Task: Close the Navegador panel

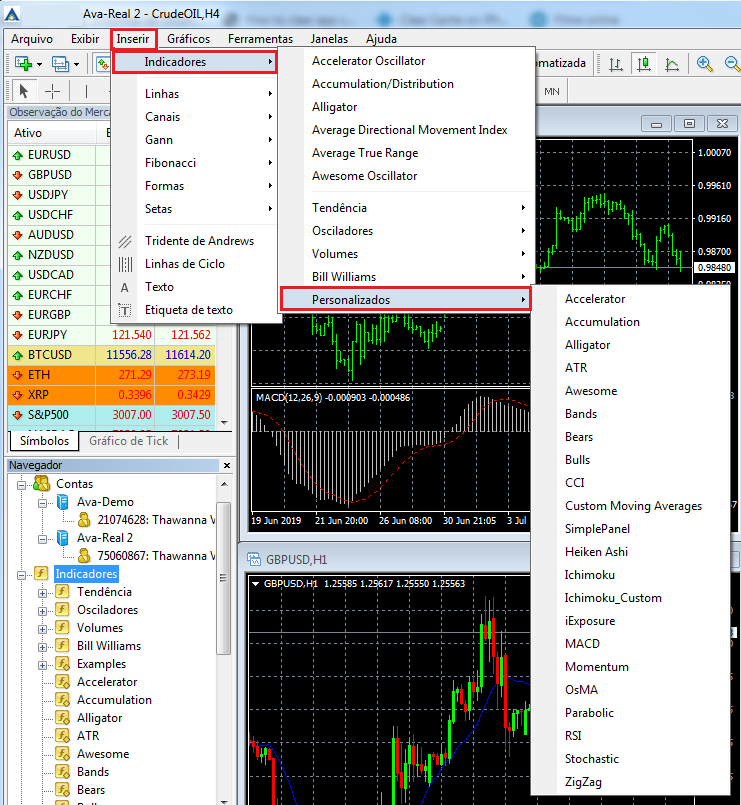Action: 227,466
